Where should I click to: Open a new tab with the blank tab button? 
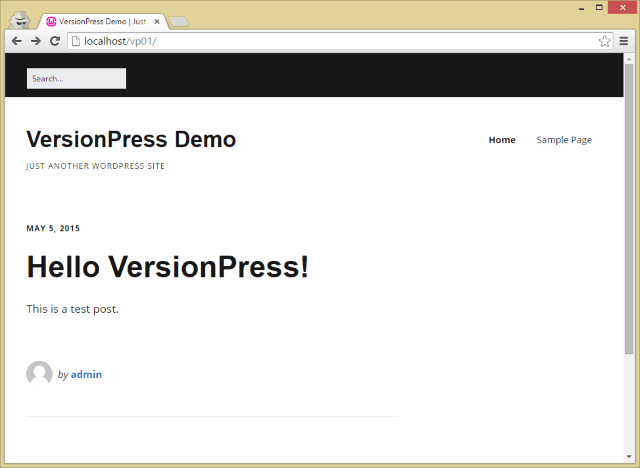[x=179, y=22]
